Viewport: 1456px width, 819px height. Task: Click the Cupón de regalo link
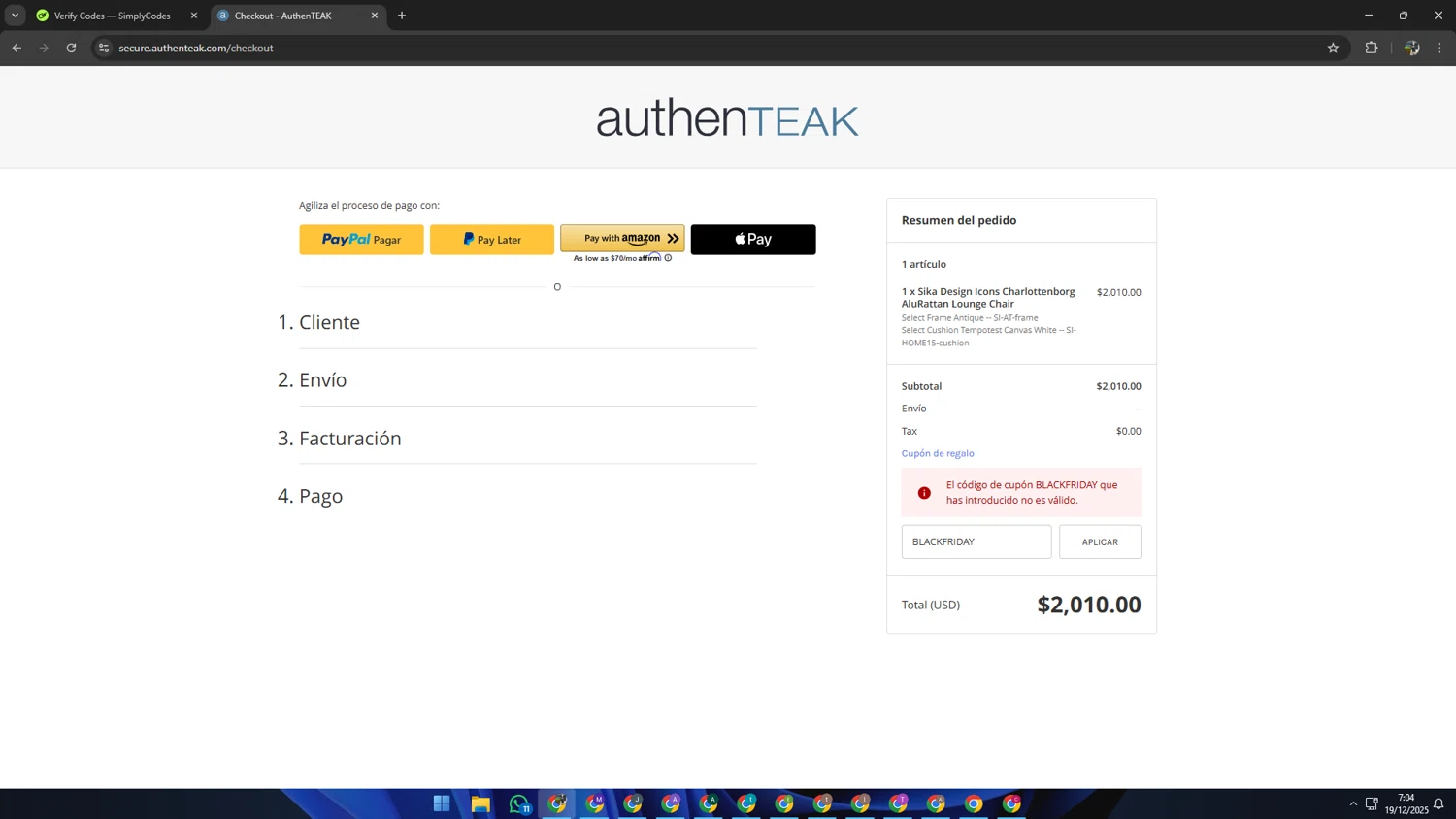(x=938, y=453)
